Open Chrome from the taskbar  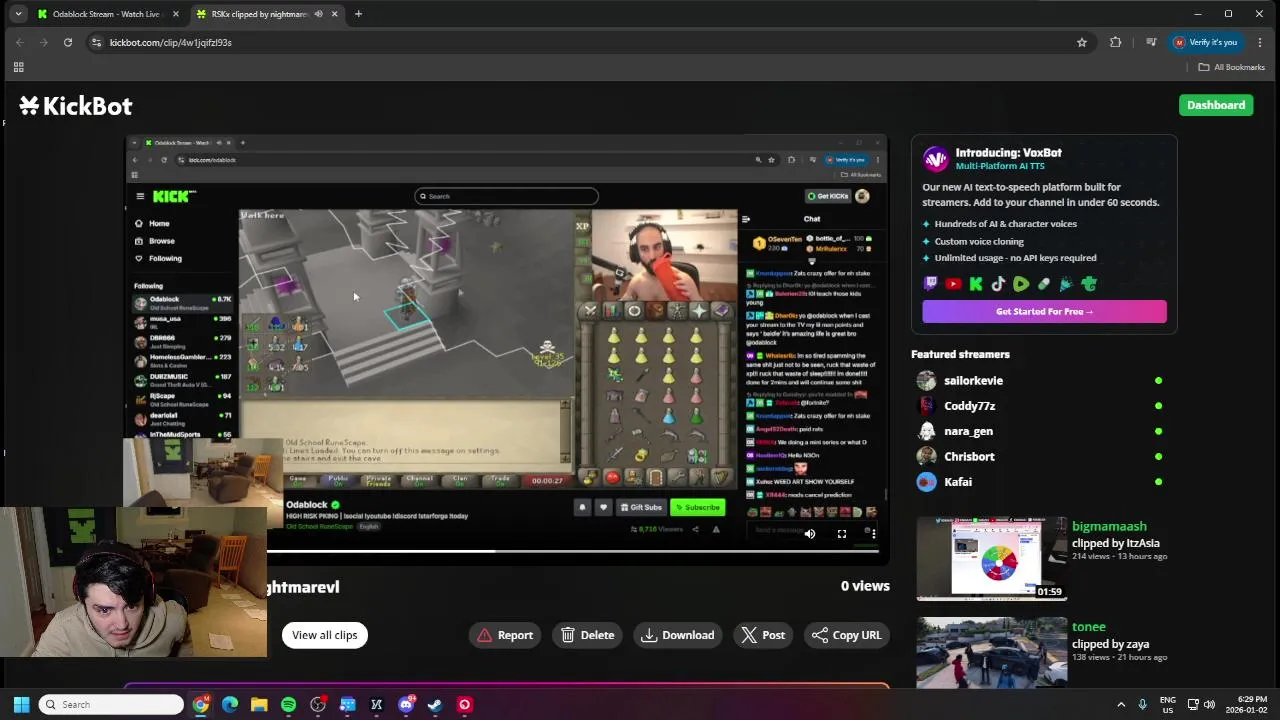point(201,705)
